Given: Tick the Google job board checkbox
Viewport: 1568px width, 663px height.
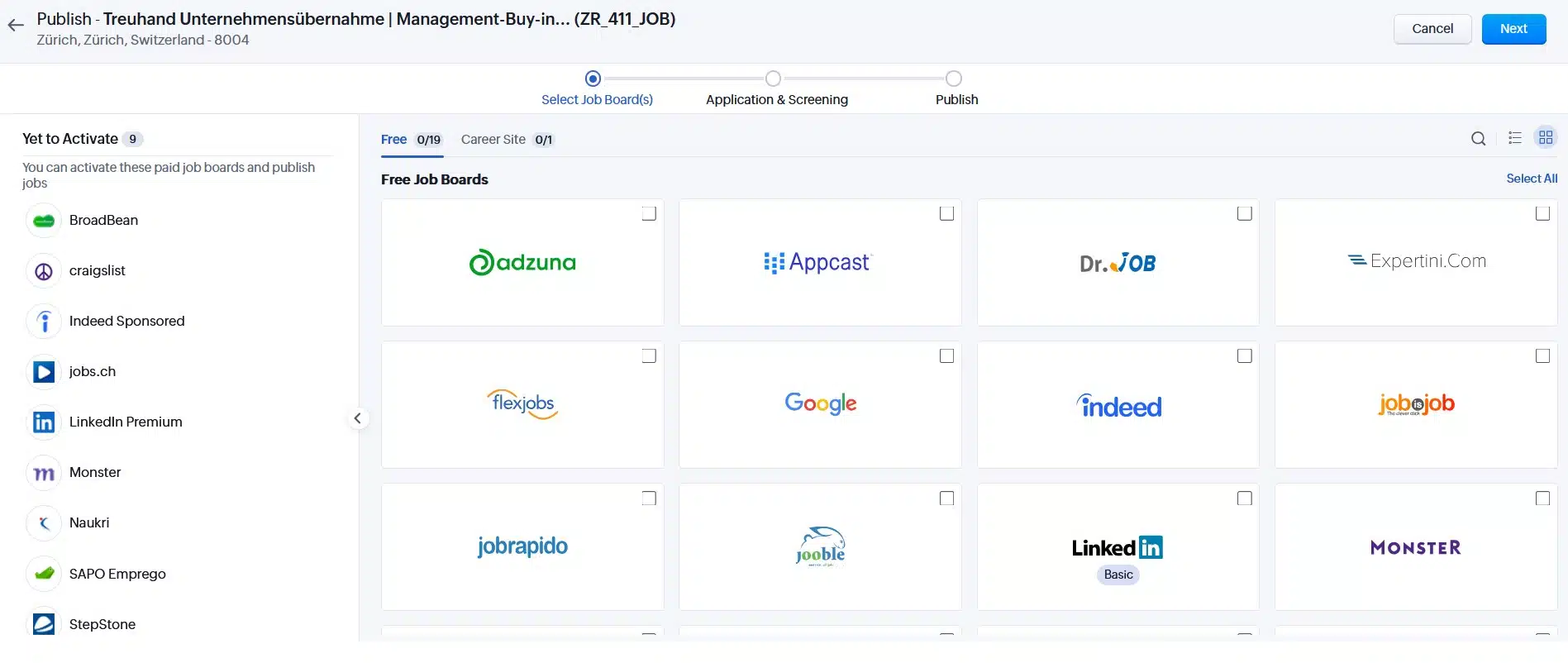Looking at the screenshot, I should [x=946, y=356].
